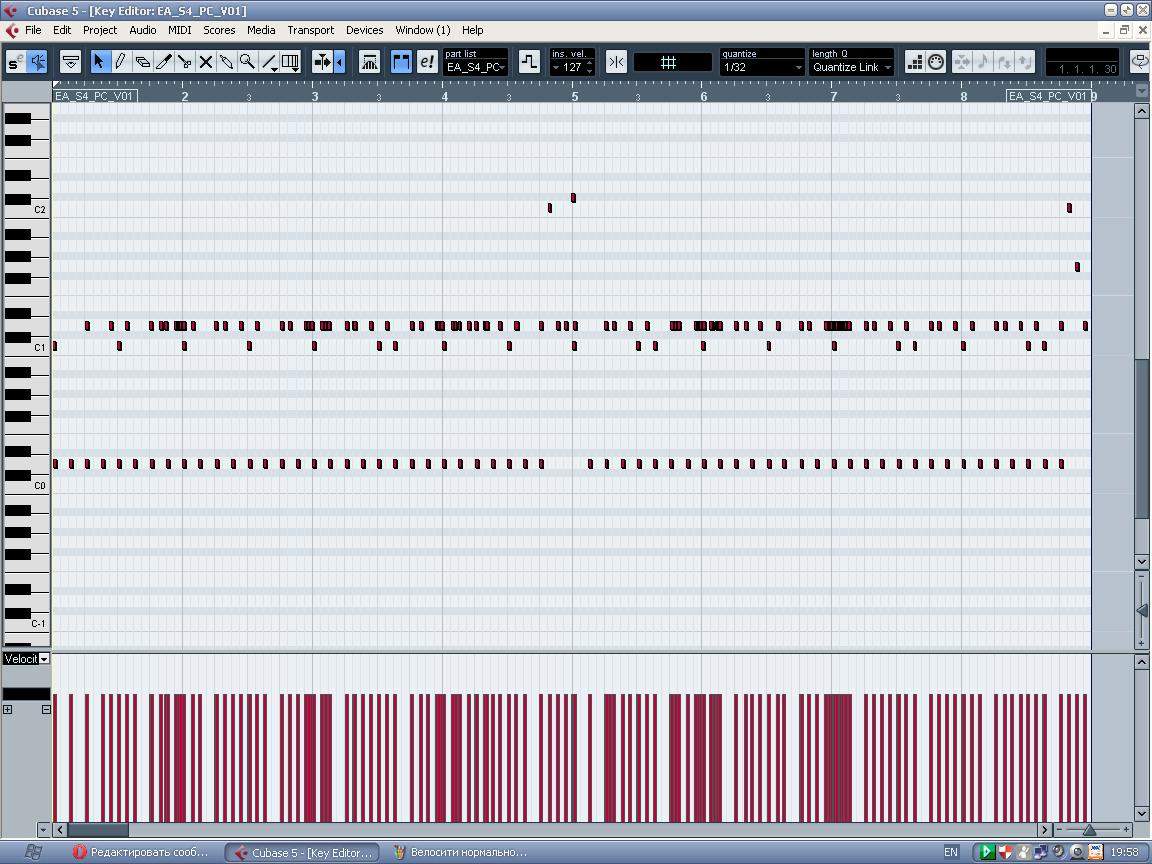Open the Quantize Link length dropdown
Screen dimensions: 1152x864
(x=851, y=67)
